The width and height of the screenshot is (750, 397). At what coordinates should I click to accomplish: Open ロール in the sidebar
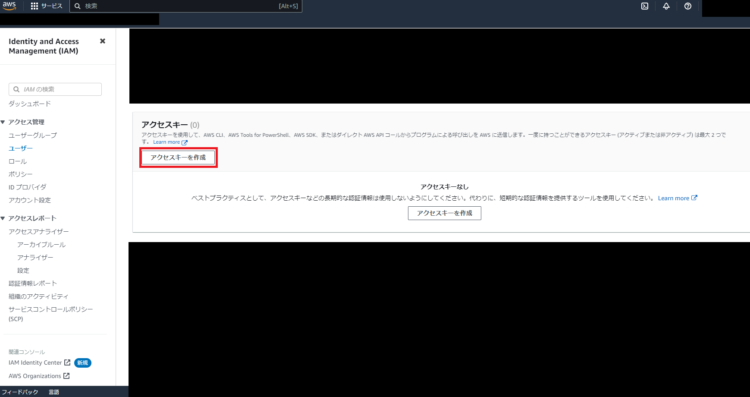coord(17,162)
